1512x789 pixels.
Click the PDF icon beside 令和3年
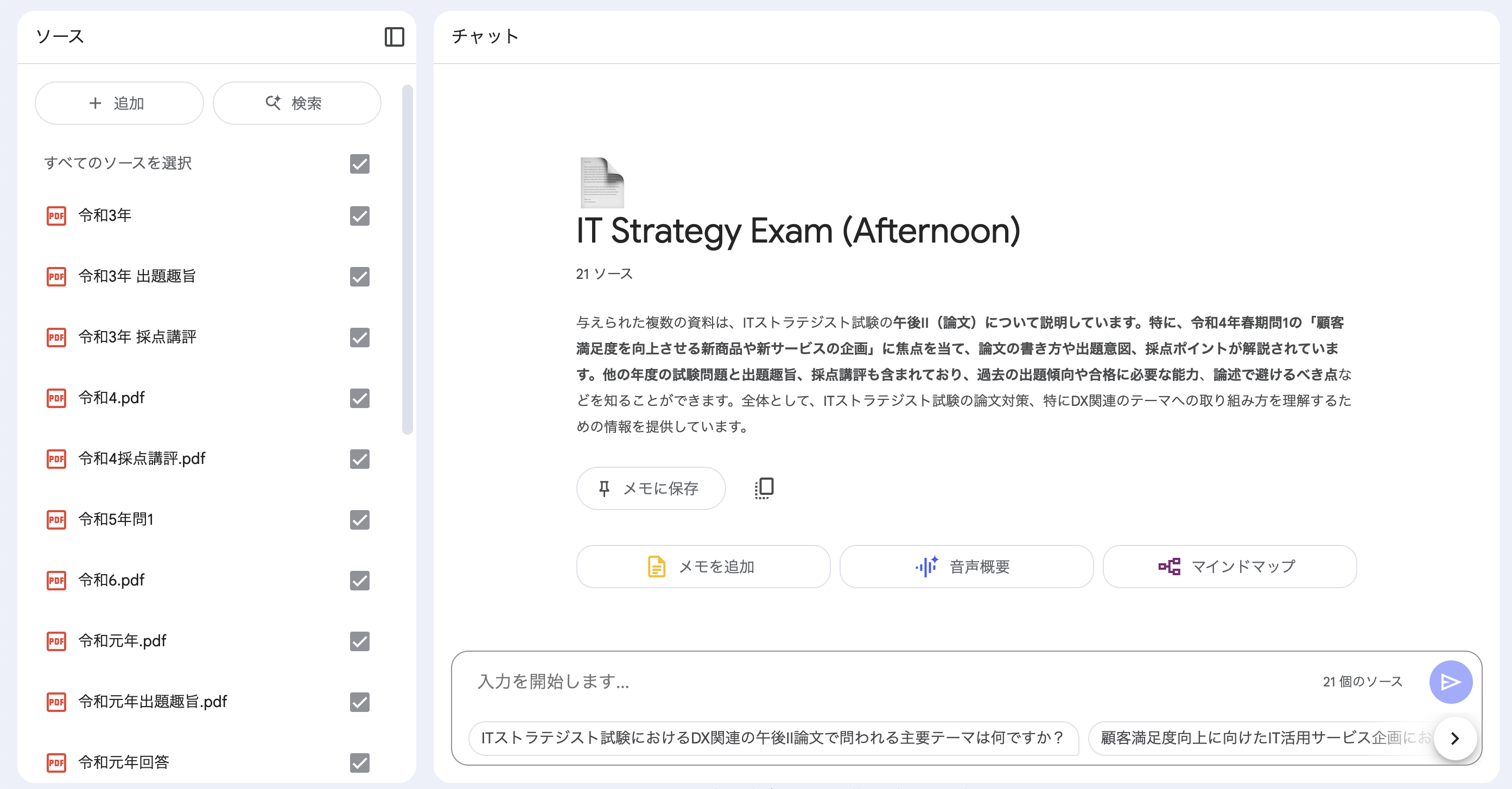pos(56,215)
